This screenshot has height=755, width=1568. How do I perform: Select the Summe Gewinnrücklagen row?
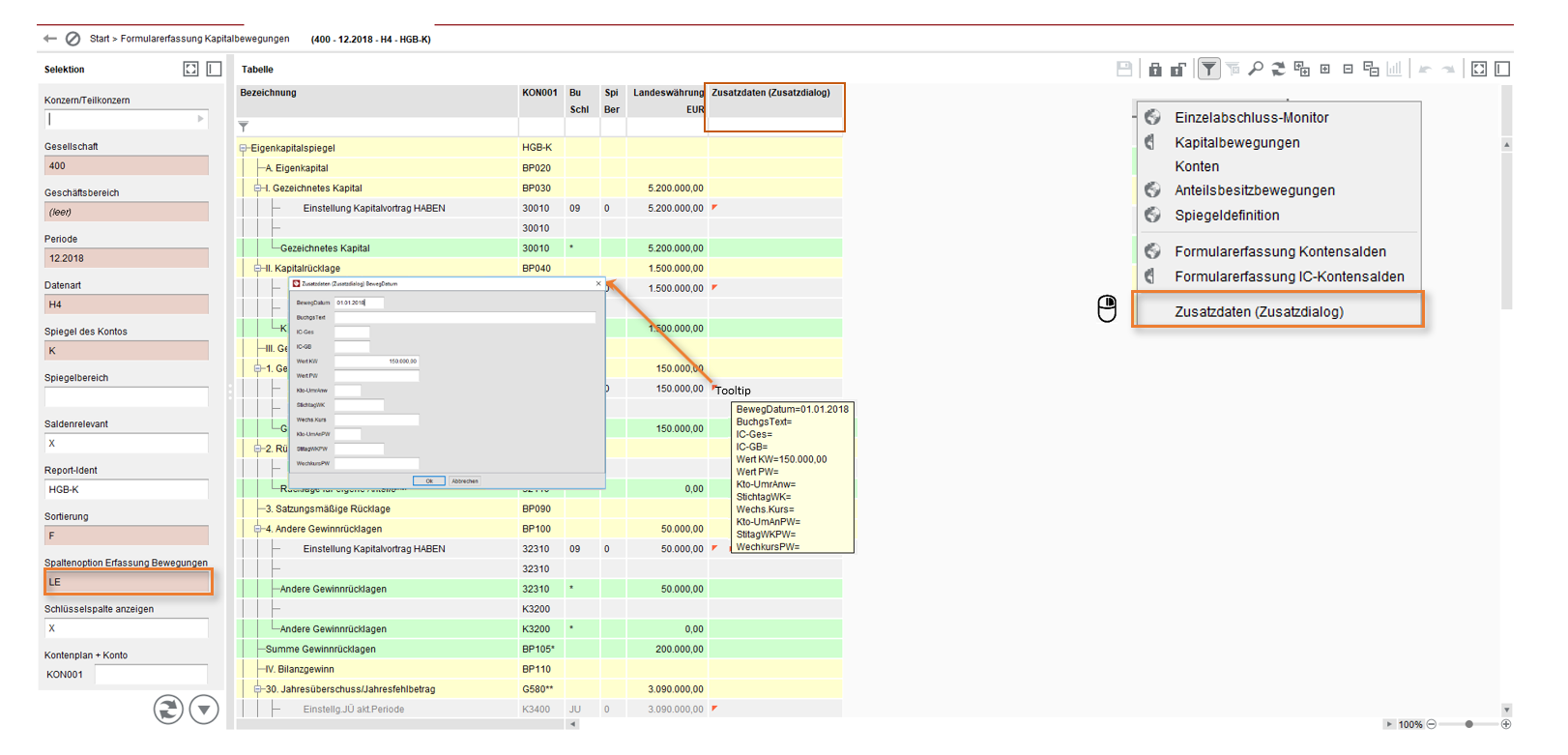[x=539, y=649]
